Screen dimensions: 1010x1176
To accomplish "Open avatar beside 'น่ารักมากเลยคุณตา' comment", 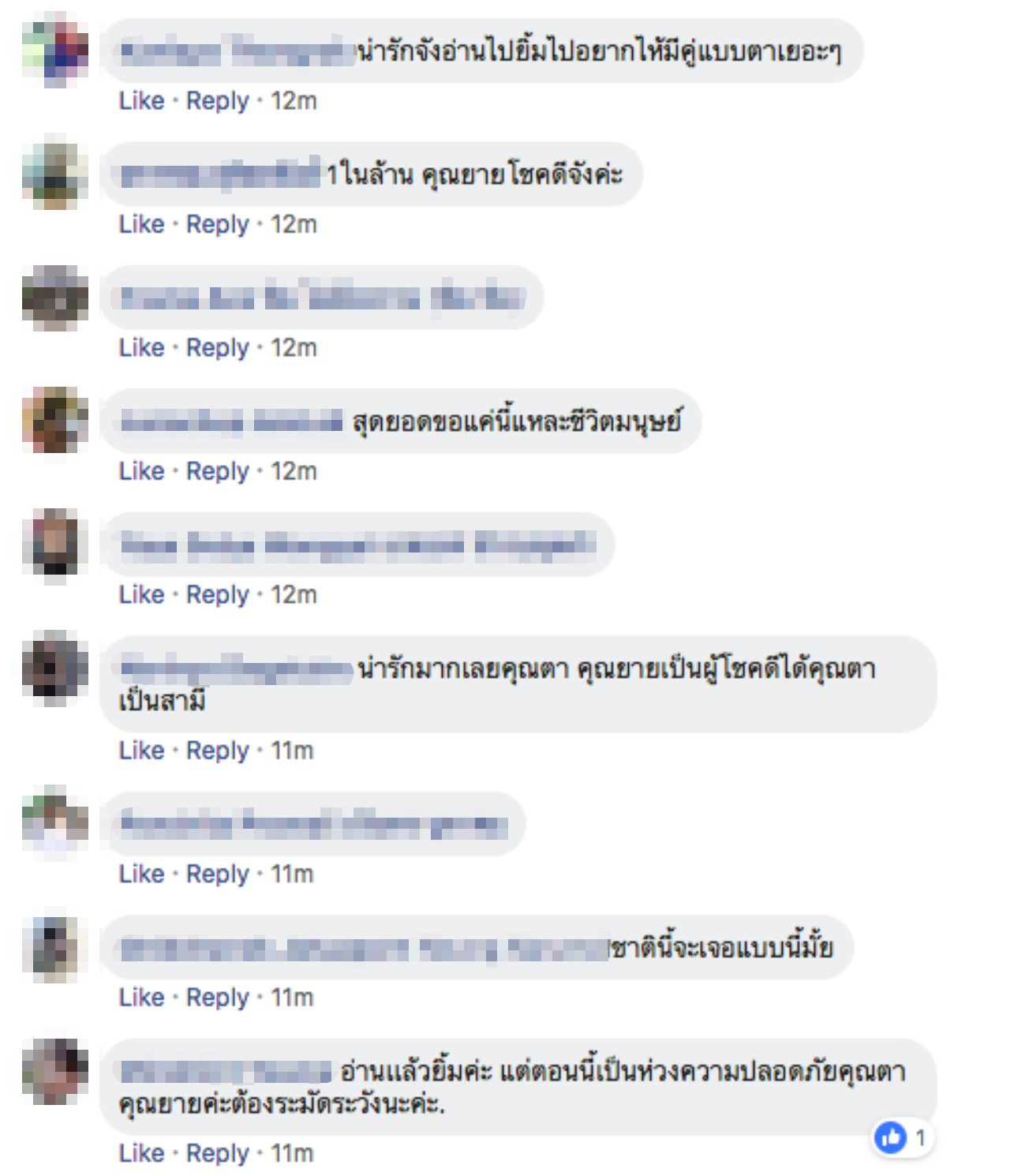I will tap(55, 669).
